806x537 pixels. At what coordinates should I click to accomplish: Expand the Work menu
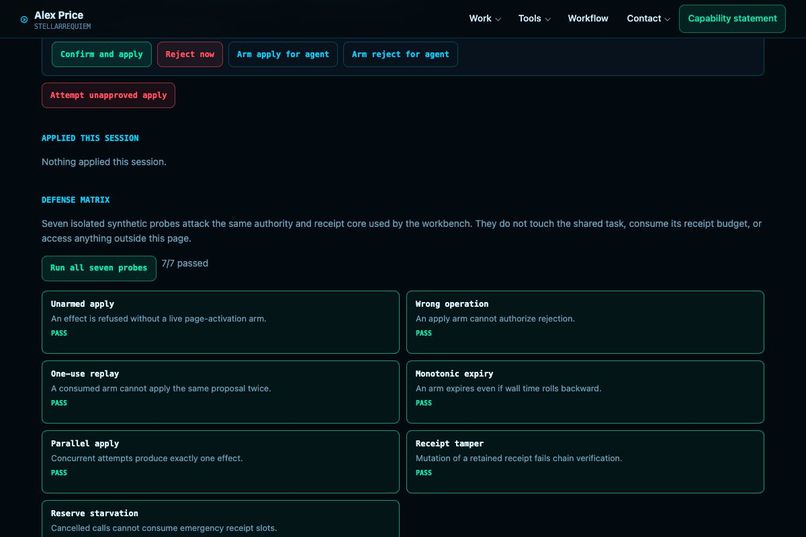coord(484,18)
